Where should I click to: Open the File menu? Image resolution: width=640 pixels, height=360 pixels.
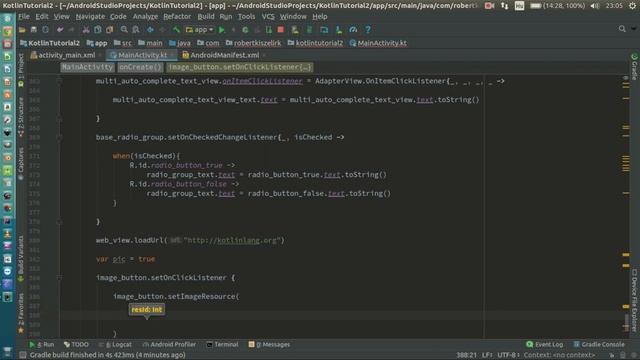pyautogui.click(x=24, y=17)
